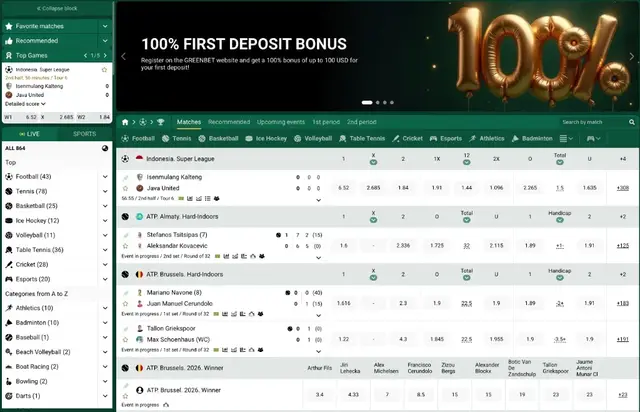Screen dimensions: 640x412
Task: Open +308 more markets for Java United
Action: pos(623,188)
